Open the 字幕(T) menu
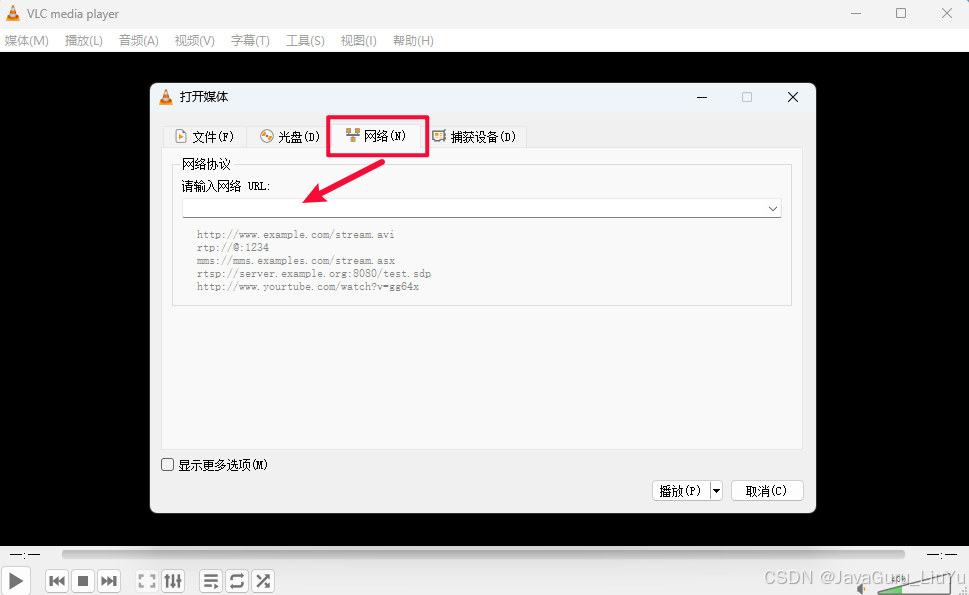 [250, 41]
